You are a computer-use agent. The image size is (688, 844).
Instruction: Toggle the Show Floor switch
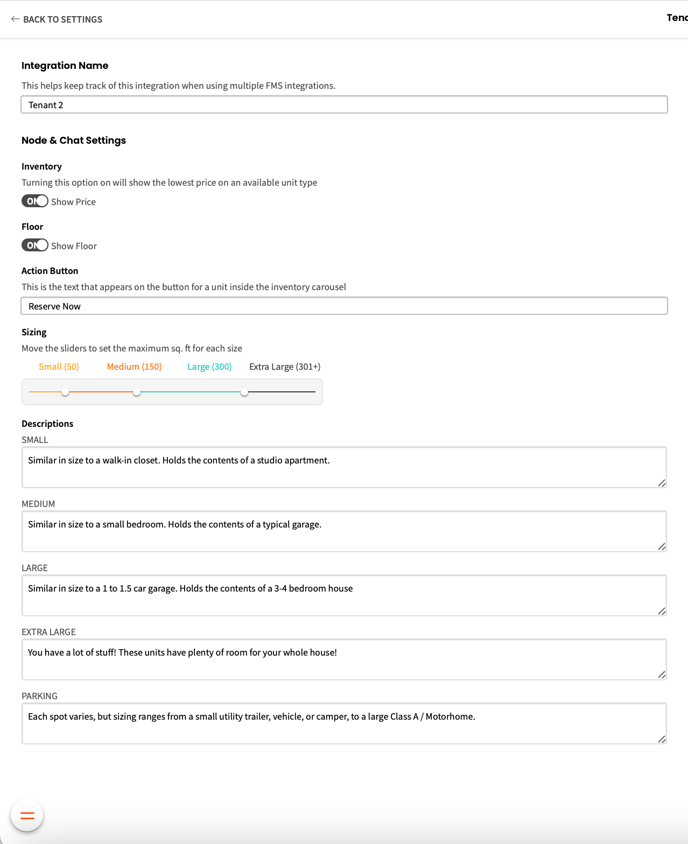[x=35, y=245]
